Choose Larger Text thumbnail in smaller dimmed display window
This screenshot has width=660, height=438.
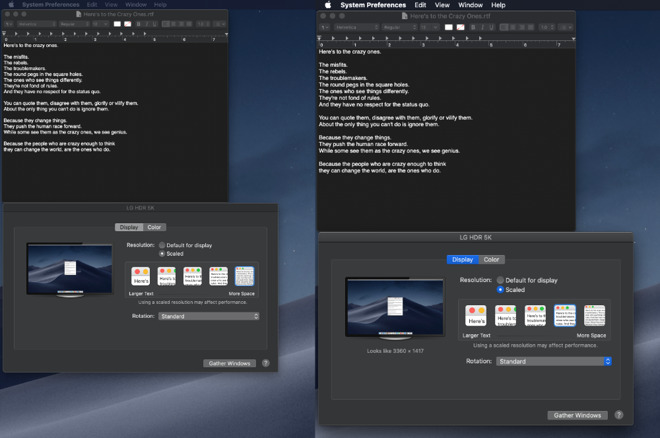click(141, 276)
